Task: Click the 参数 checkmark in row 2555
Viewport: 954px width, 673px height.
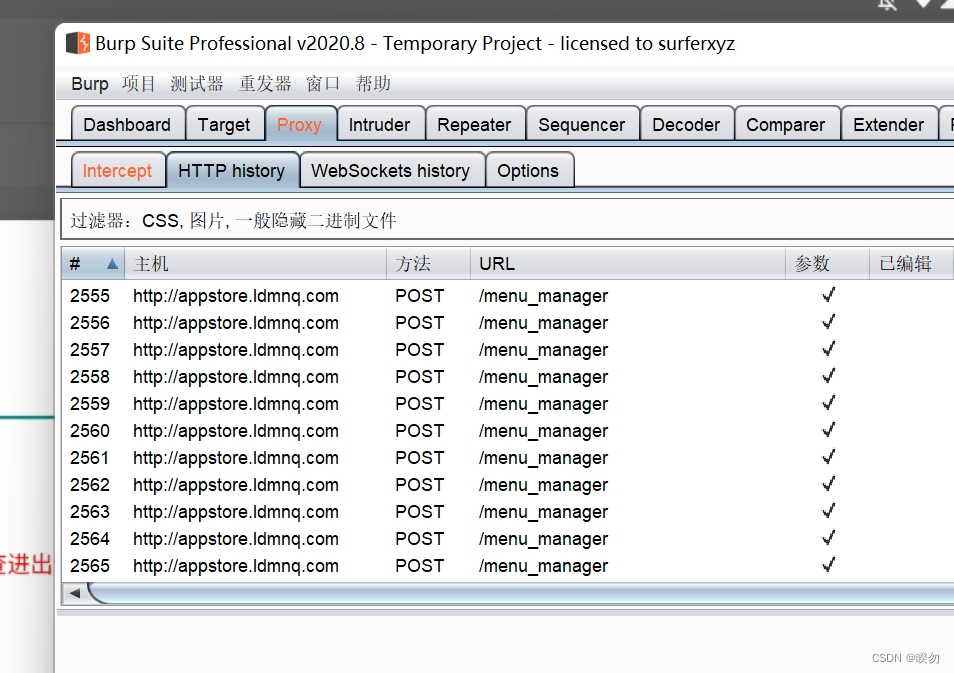Action: [x=828, y=295]
